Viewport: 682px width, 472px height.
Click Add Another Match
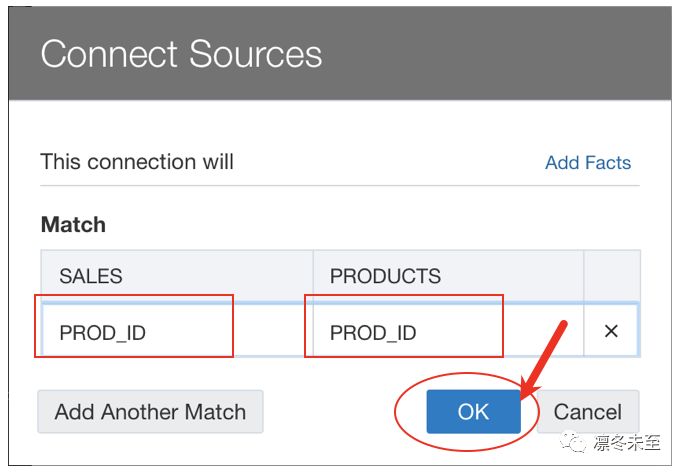(150, 412)
